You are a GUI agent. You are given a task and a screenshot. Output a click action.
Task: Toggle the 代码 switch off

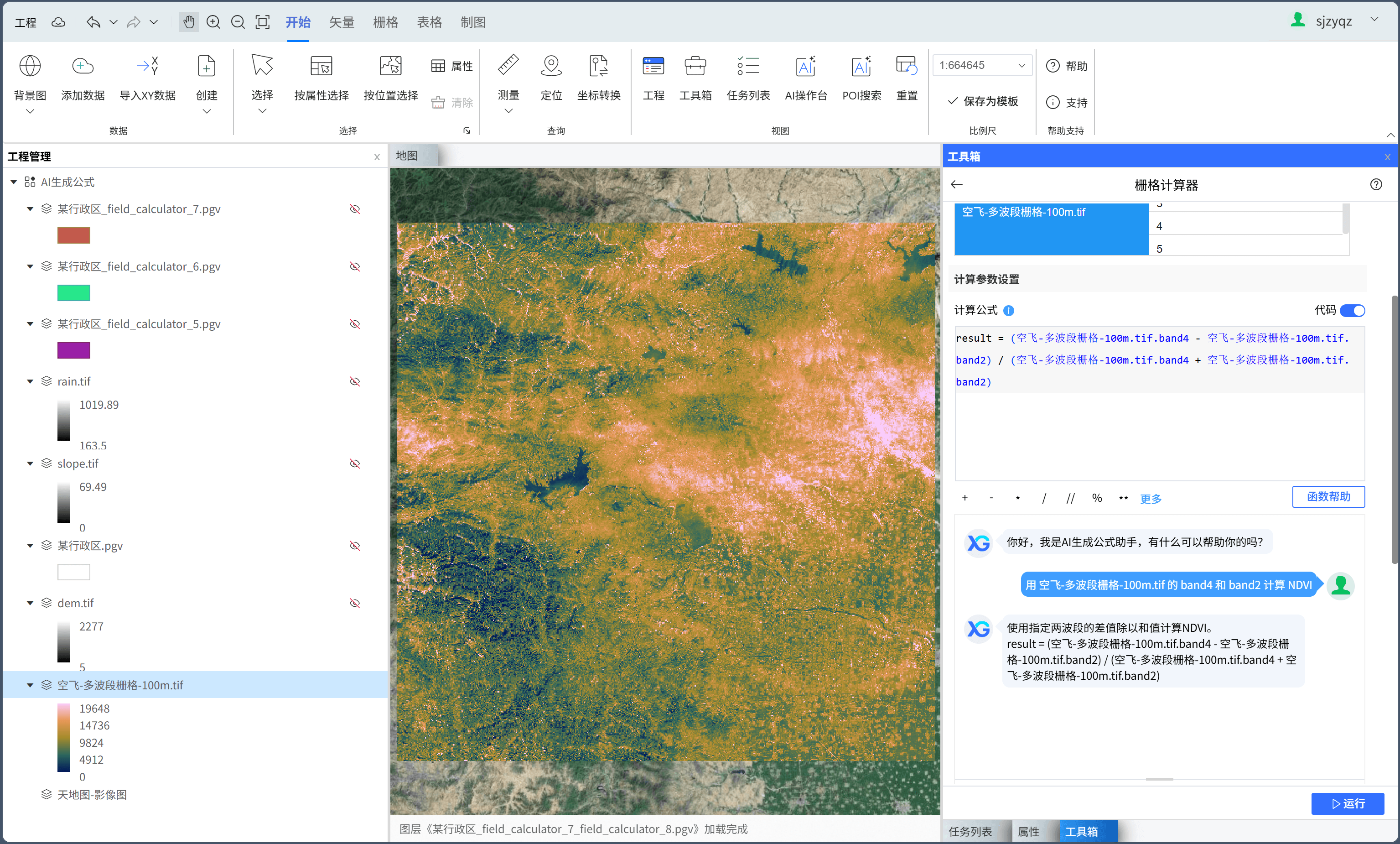[1352, 310]
